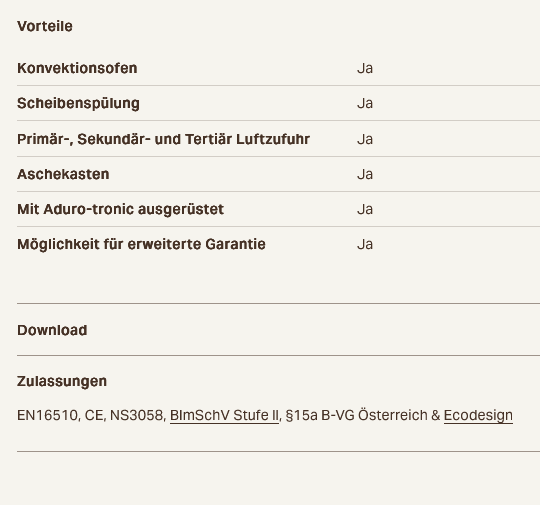The image size is (540, 505).
Task: Click the NS3058 approval text
Action: click(x=136, y=415)
